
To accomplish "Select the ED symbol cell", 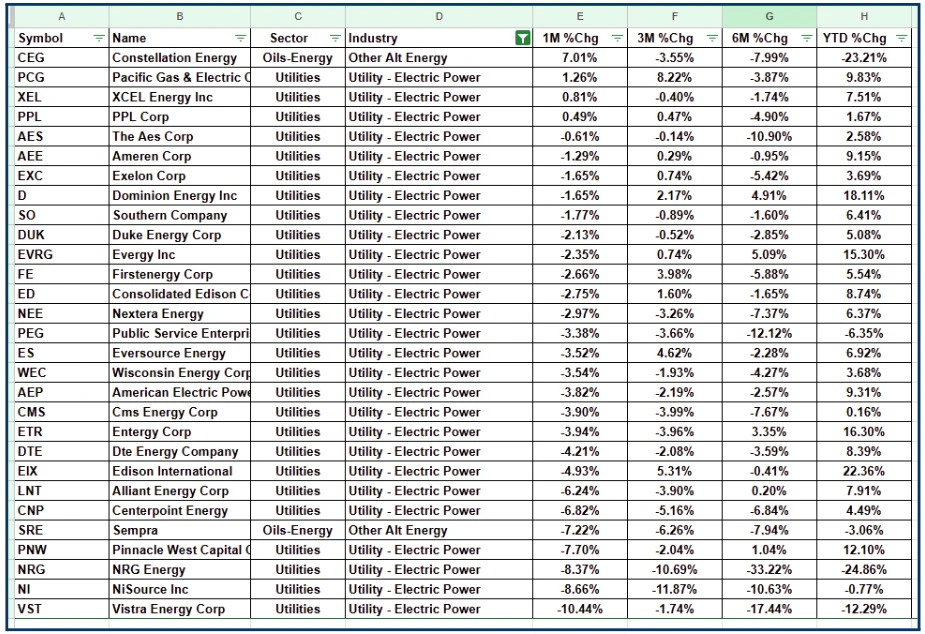I will (62, 294).
